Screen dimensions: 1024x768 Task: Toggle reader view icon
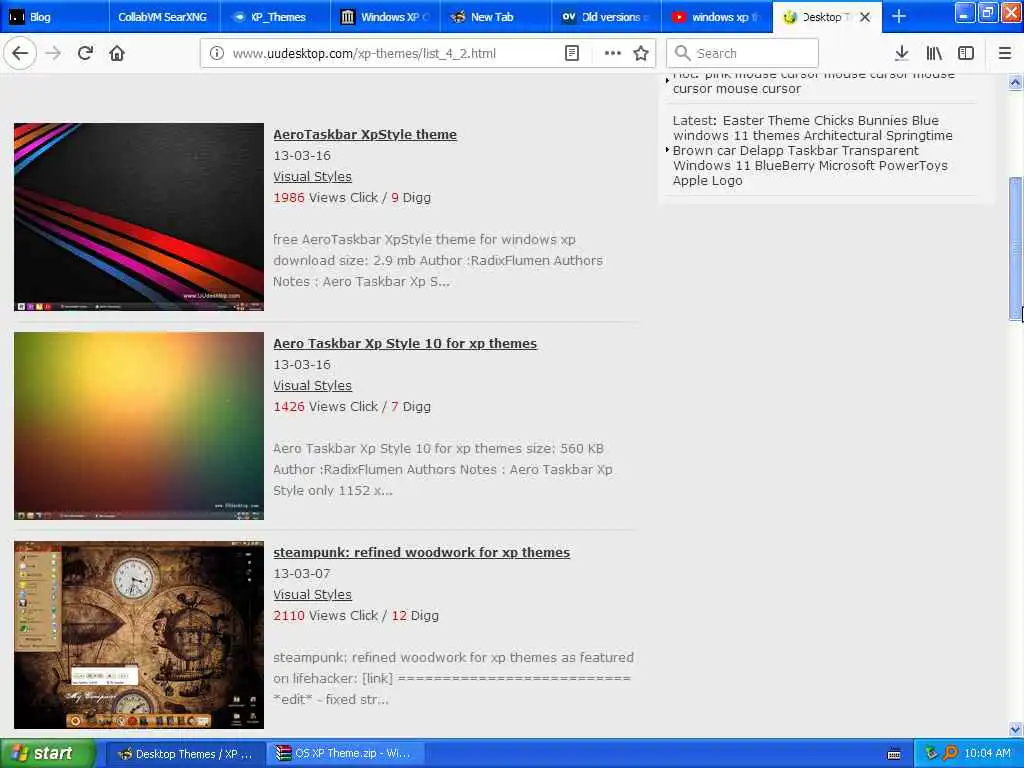[571, 54]
